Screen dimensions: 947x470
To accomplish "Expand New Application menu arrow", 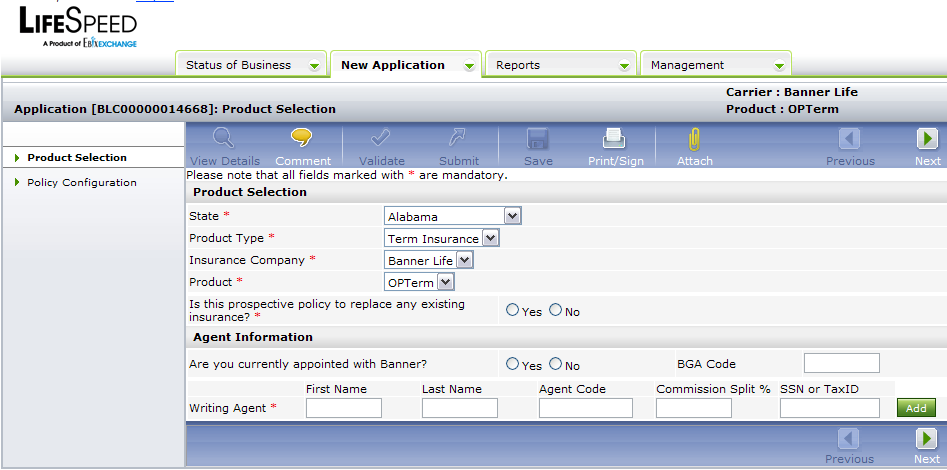I will pos(469,66).
